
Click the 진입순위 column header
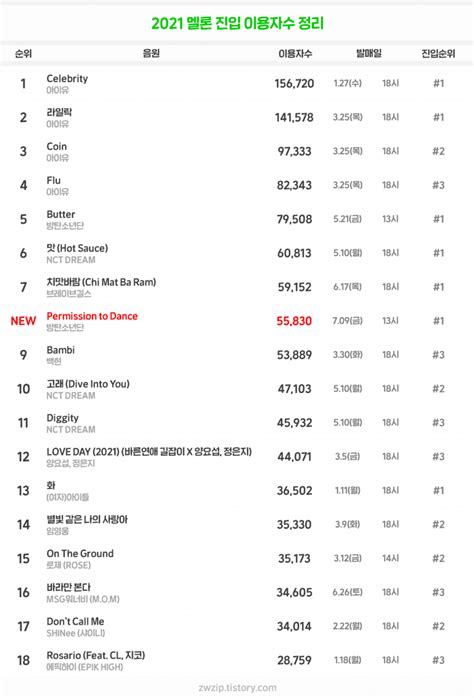pyautogui.click(x=438, y=53)
